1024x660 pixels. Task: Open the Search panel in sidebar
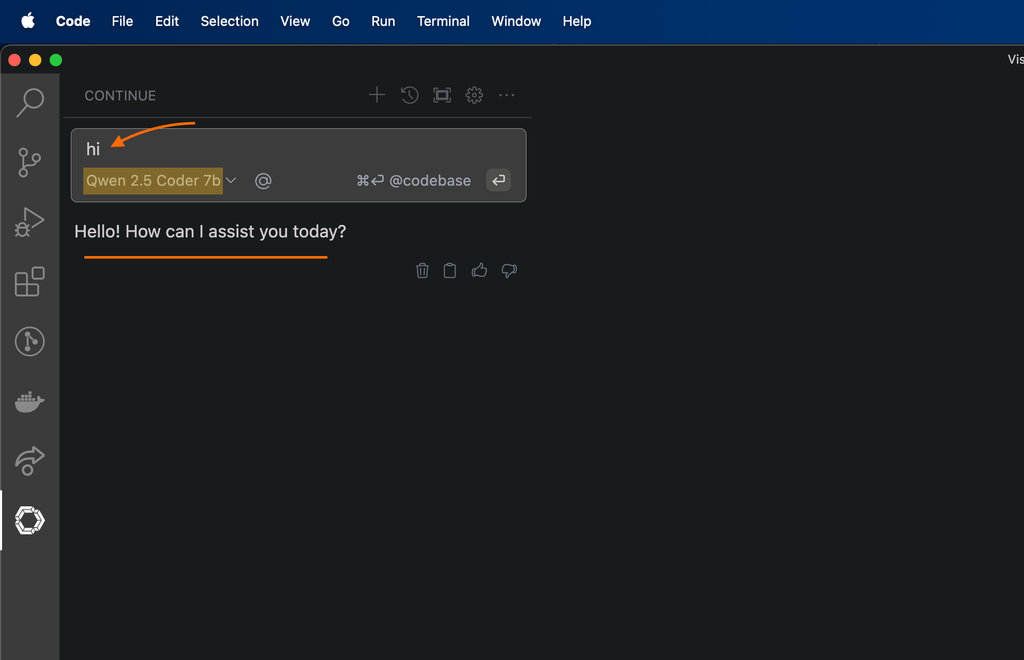29,103
